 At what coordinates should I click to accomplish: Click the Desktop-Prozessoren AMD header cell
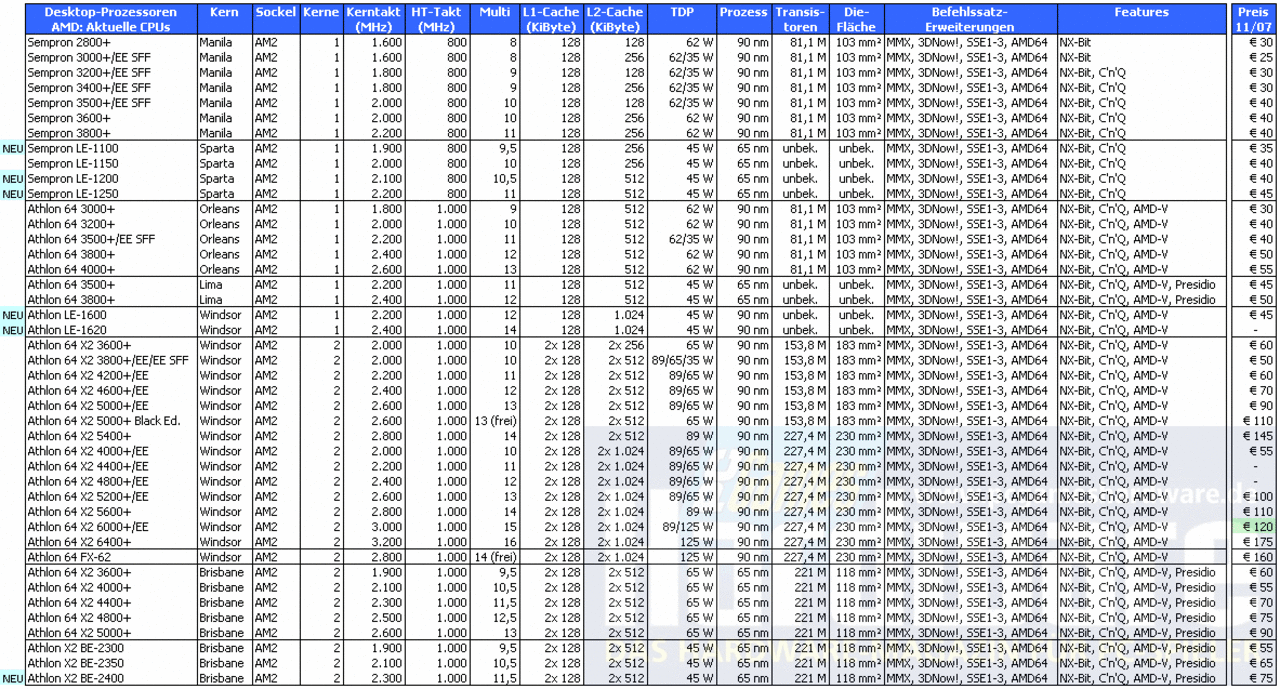(111, 19)
